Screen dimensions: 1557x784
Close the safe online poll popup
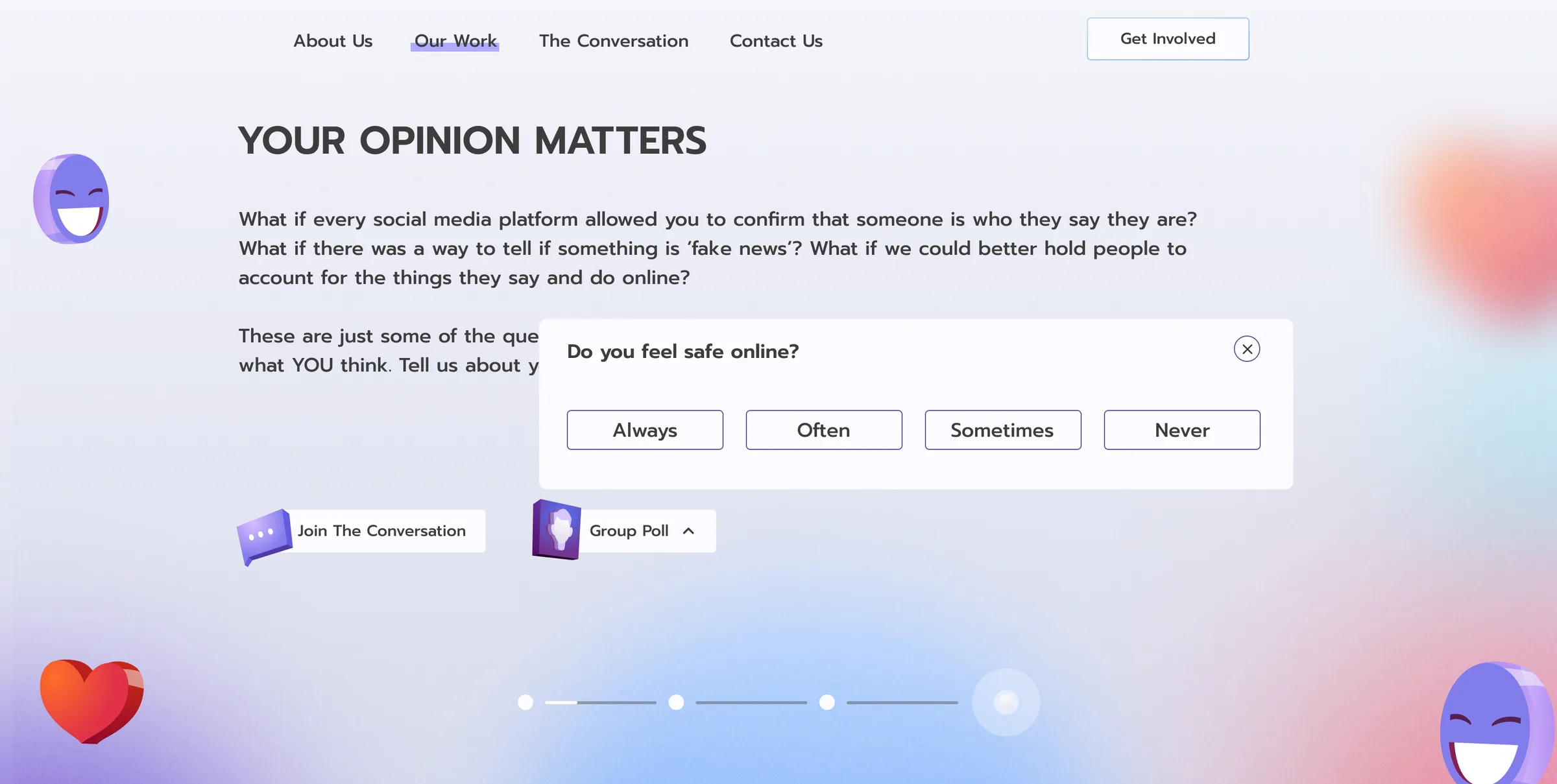1246,349
